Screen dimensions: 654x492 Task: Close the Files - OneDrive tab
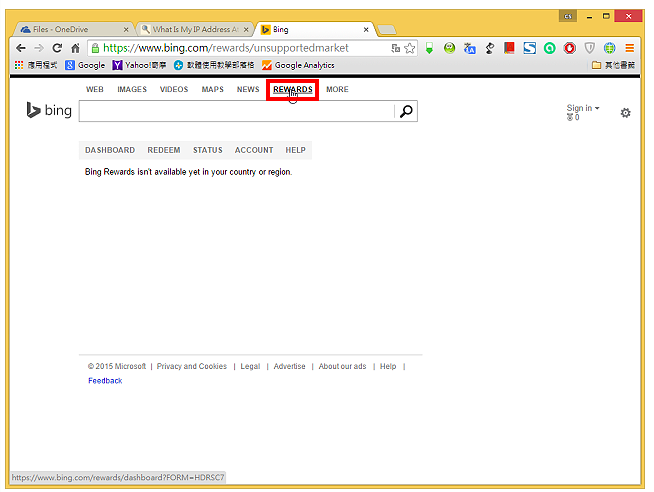pyautogui.click(x=126, y=30)
